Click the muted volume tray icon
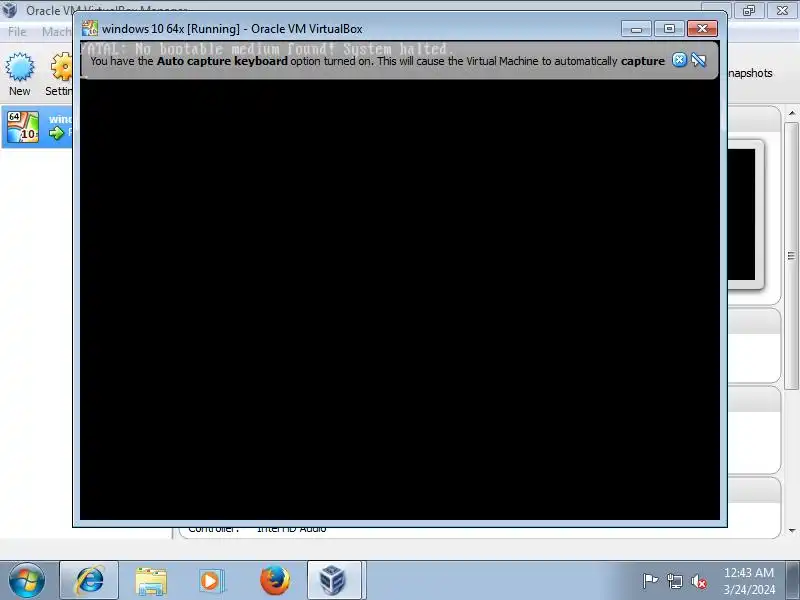 tap(699, 581)
